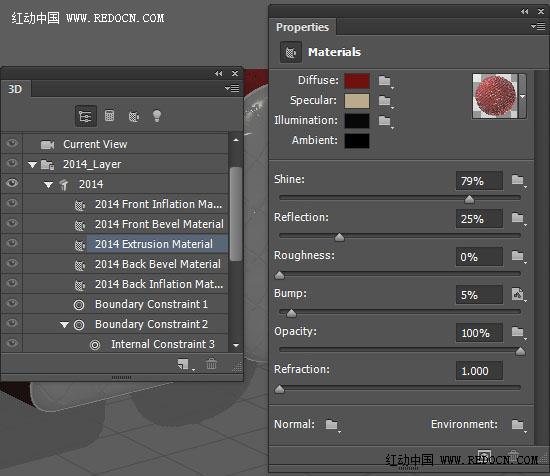Close the 3D panel
Image resolution: width=550 pixels, height=476 pixels.
tap(235, 73)
